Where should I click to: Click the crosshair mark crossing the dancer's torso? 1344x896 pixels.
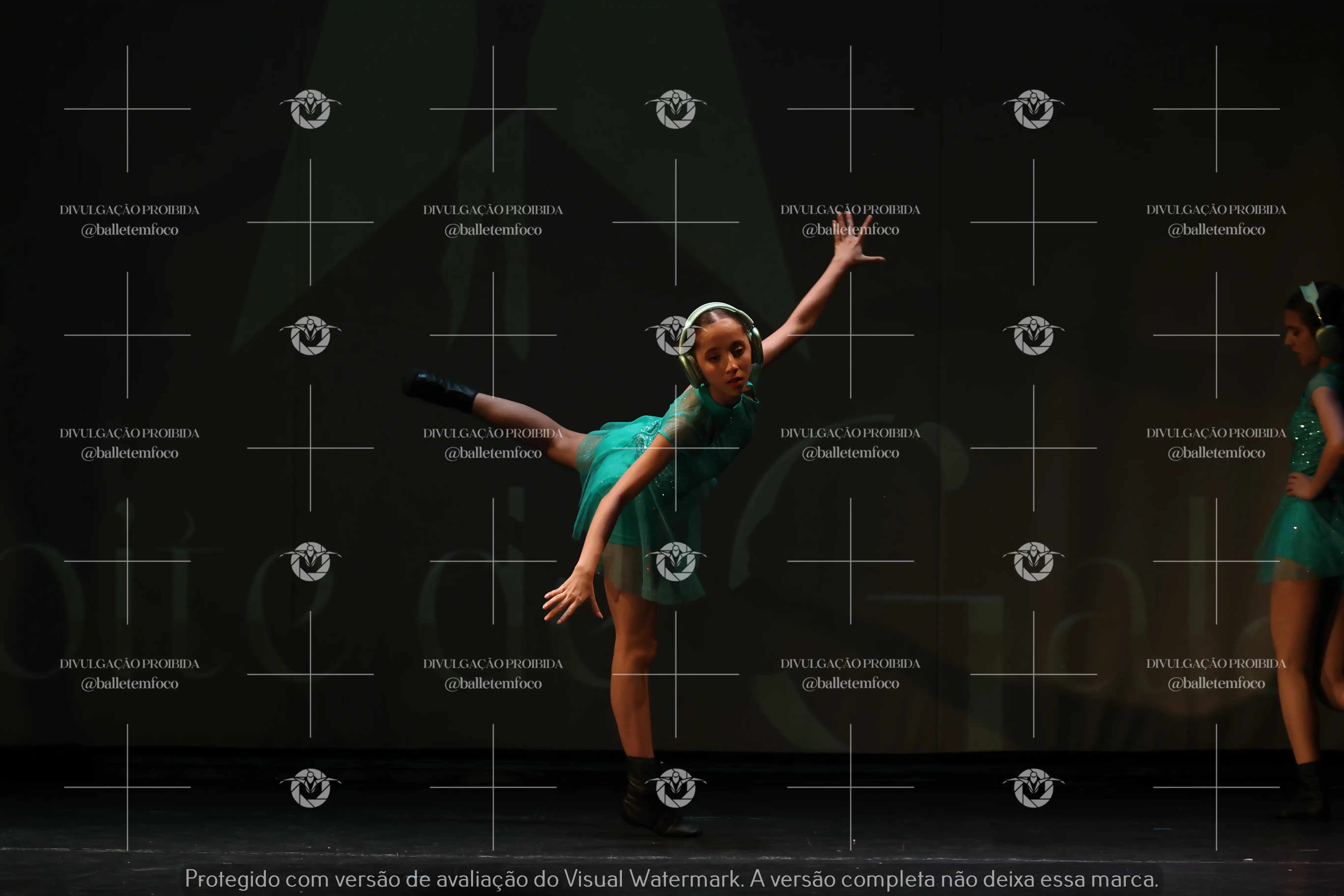[675, 448]
